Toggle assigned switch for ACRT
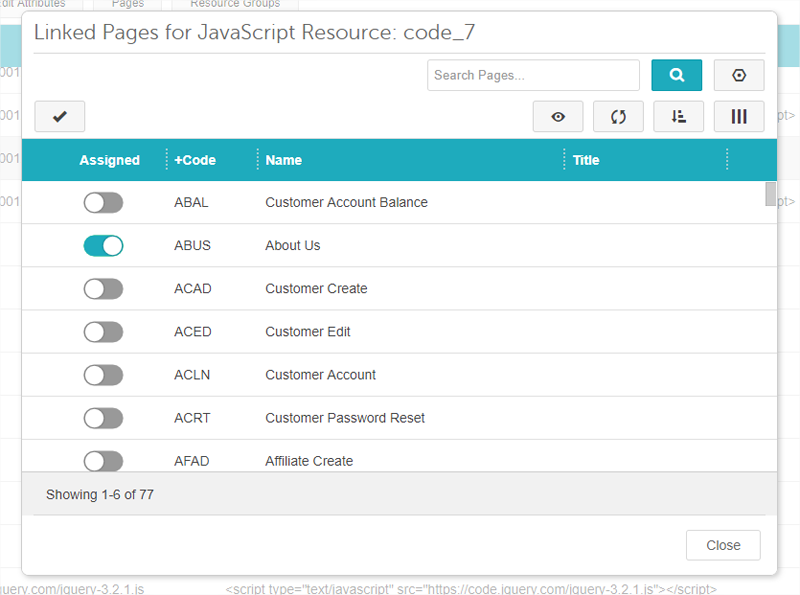The width and height of the screenshot is (800, 595). pyautogui.click(x=104, y=418)
